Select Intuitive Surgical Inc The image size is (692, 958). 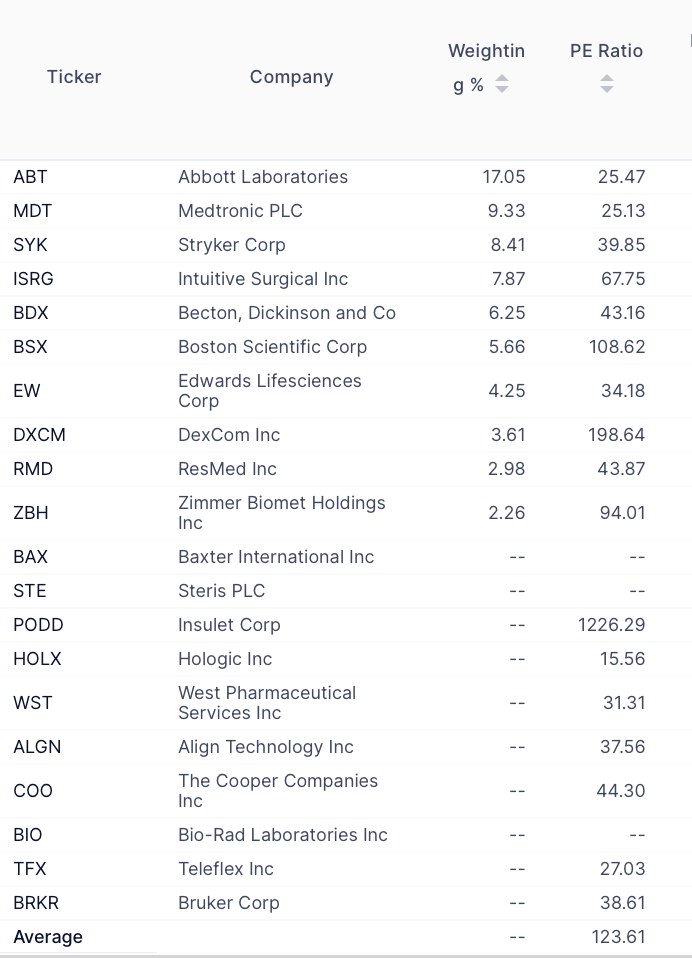click(x=263, y=279)
